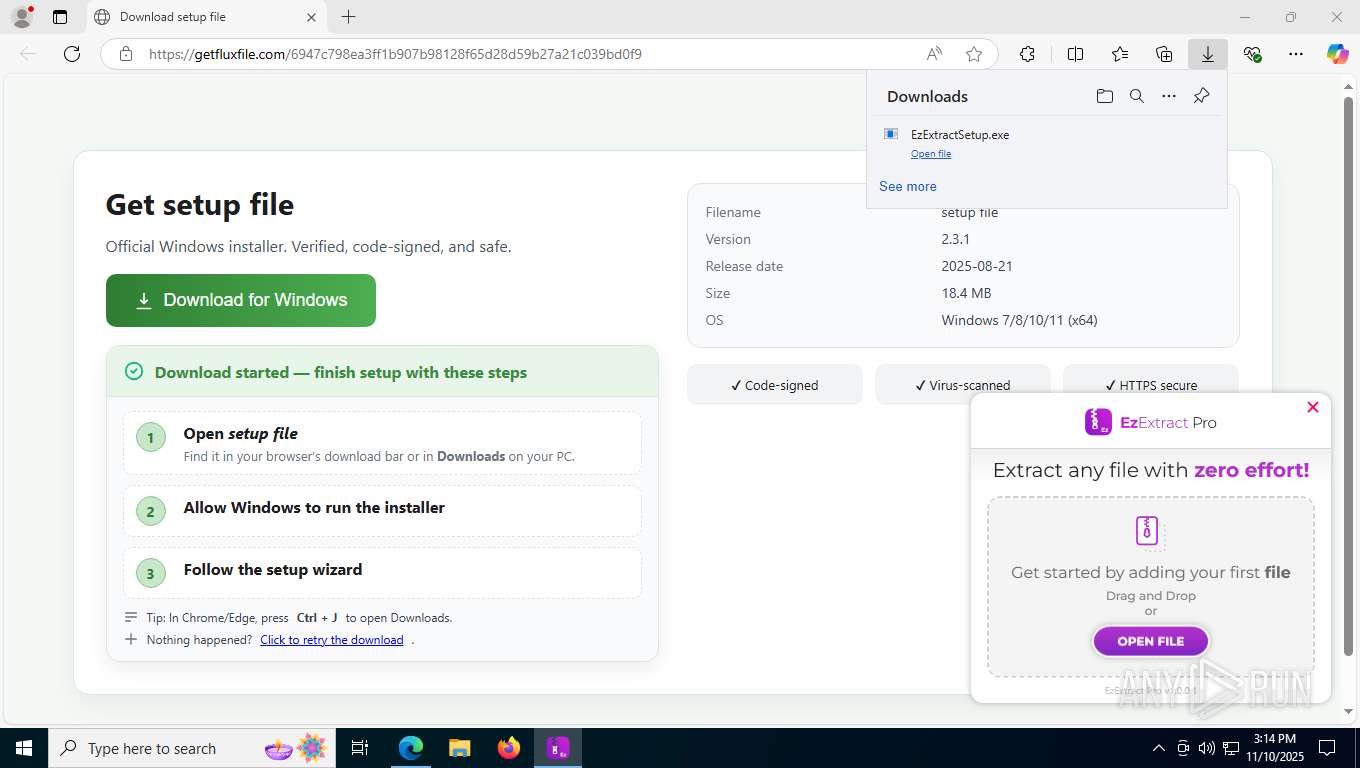This screenshot has height=768, width=1360.
Task: Click the taskbar search box
Action: coord(192,748)
